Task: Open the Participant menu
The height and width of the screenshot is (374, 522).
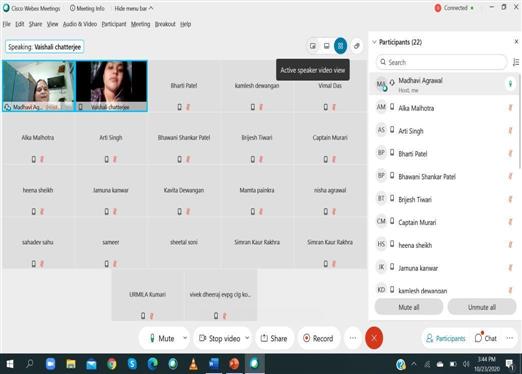Action: pyautogui.click(x=114, y=24)
